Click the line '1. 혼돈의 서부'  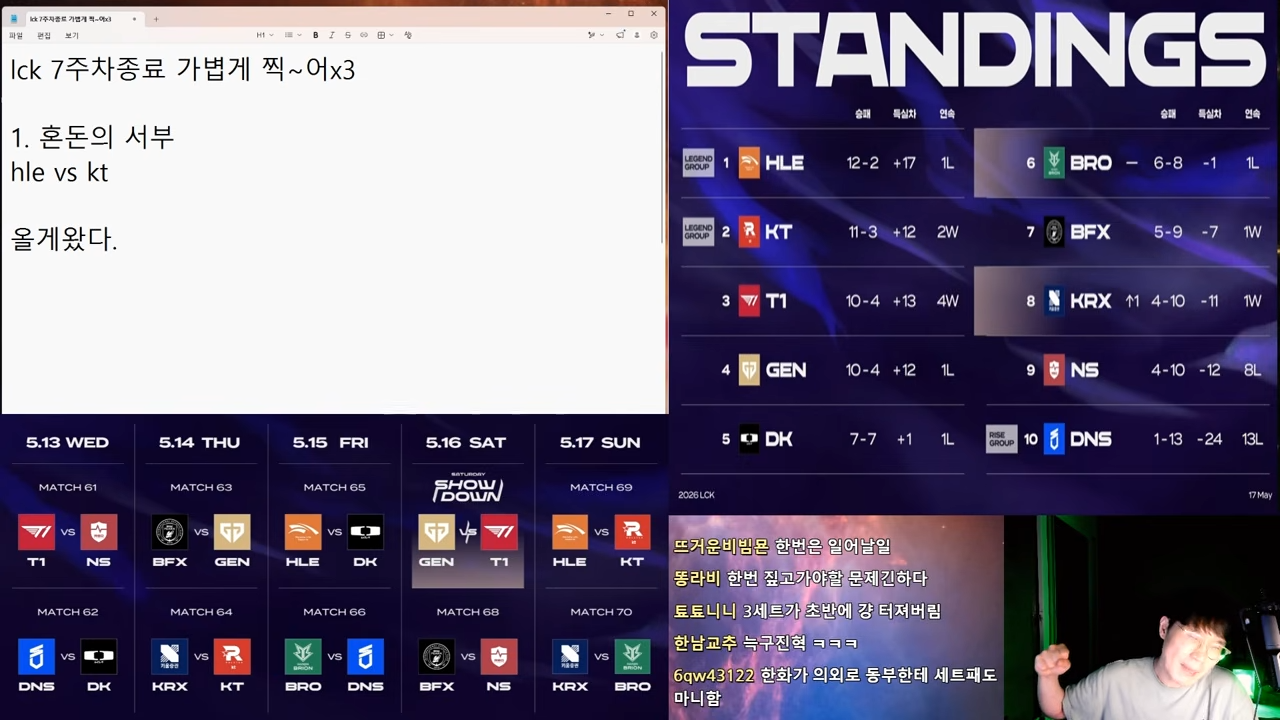point(93,137)
